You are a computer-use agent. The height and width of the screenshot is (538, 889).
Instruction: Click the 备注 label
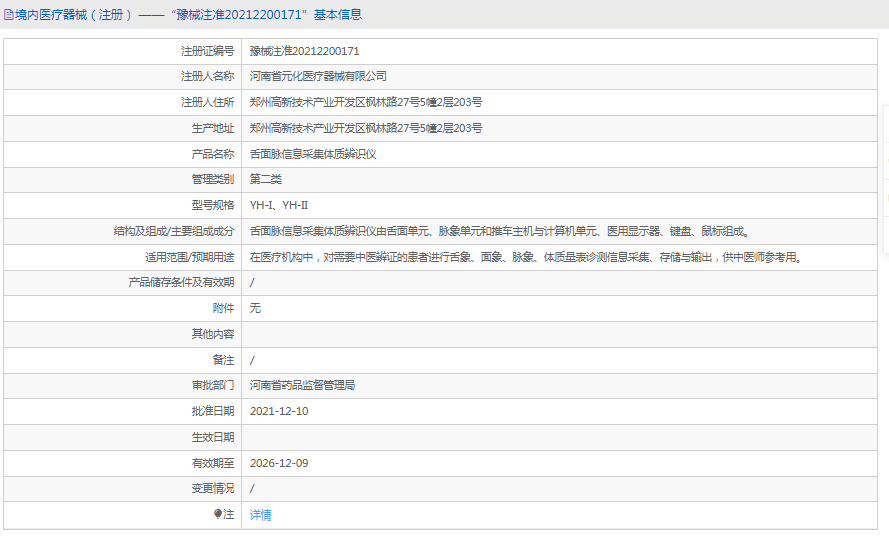223,360
